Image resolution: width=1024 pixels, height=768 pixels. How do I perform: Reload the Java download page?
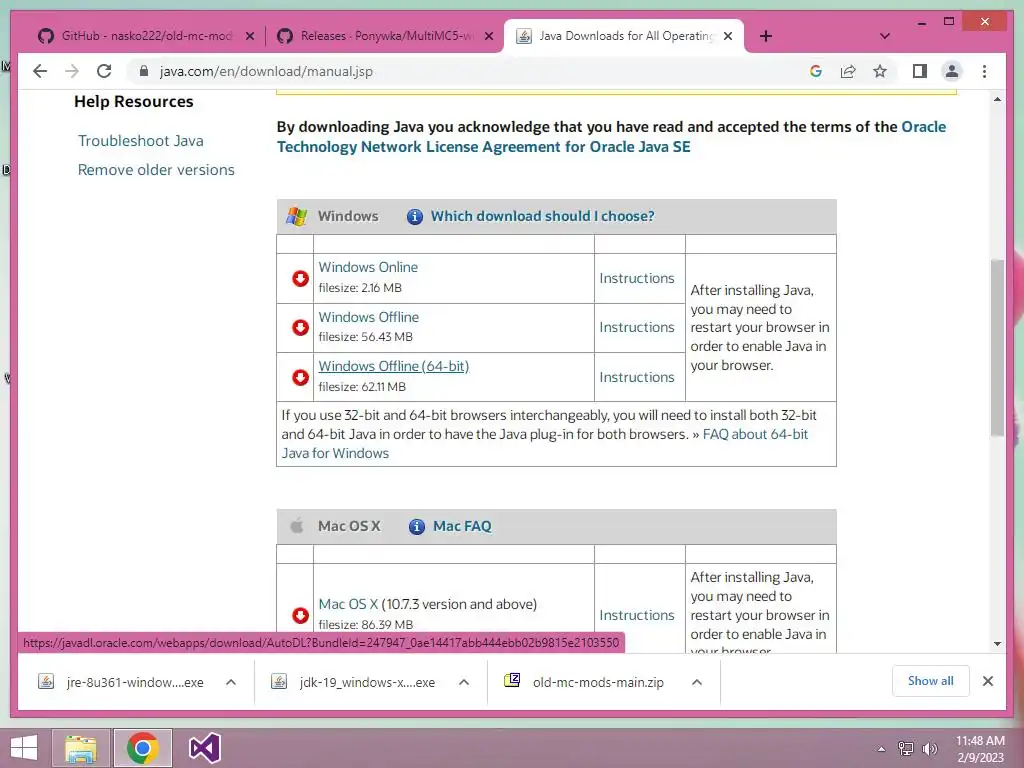coord(104,71)
